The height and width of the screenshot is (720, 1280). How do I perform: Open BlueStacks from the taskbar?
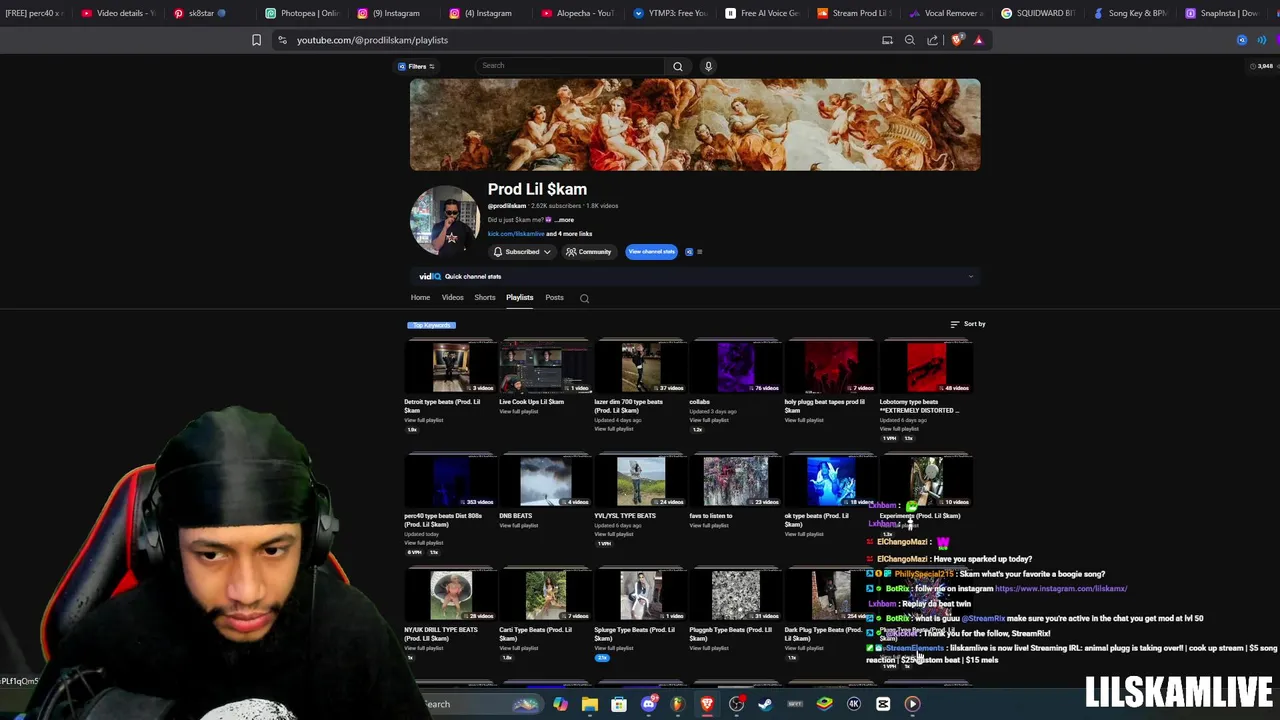tap(824, 704)
